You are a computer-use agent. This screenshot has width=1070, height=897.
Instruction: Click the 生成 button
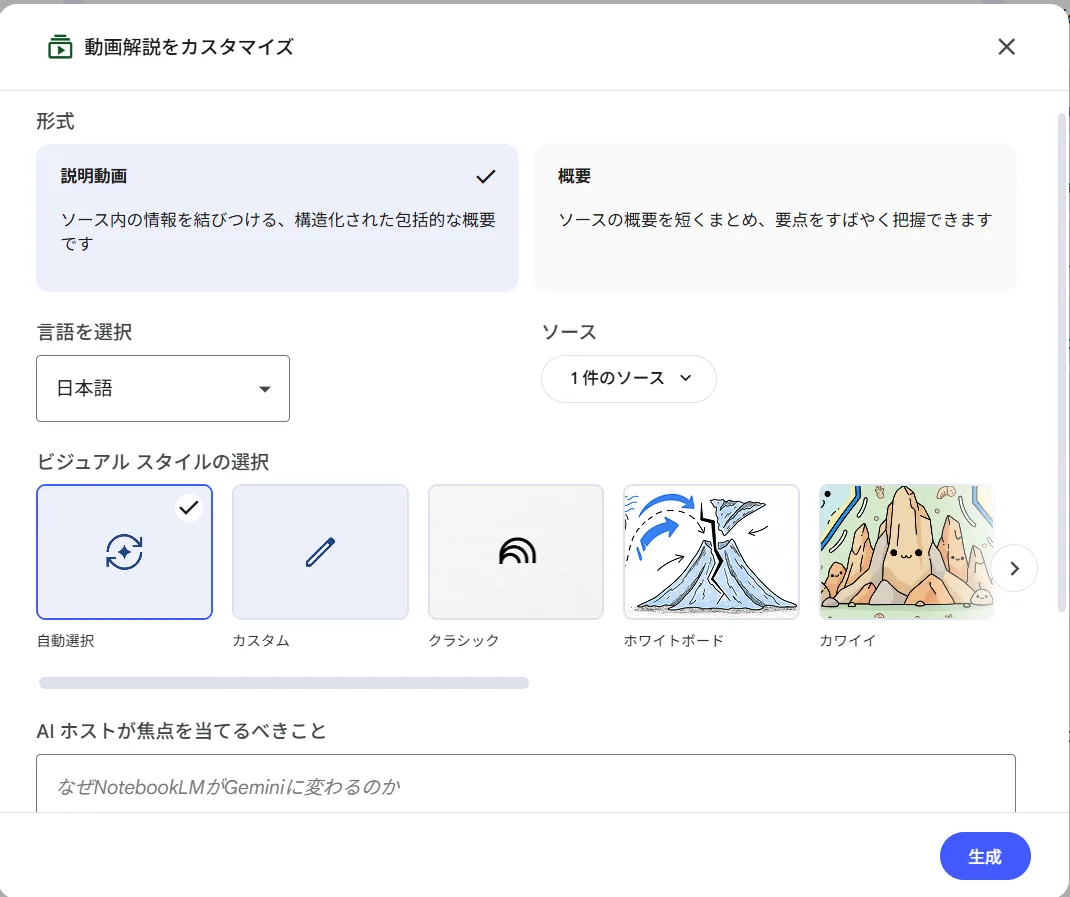pyautogui.click(x=985, y=856)
